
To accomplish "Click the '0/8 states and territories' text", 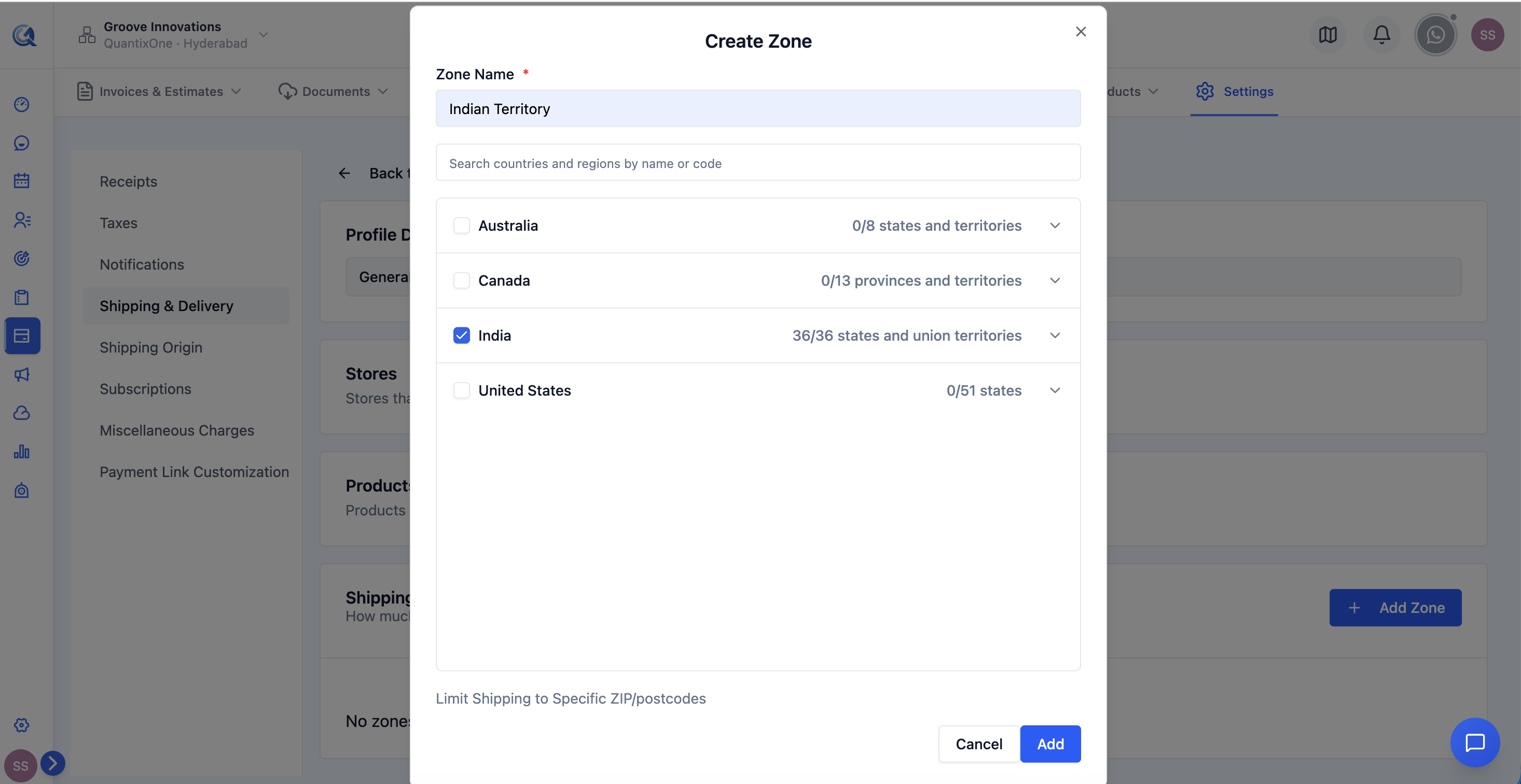I will pyautogui.click(x=936, y=226).
